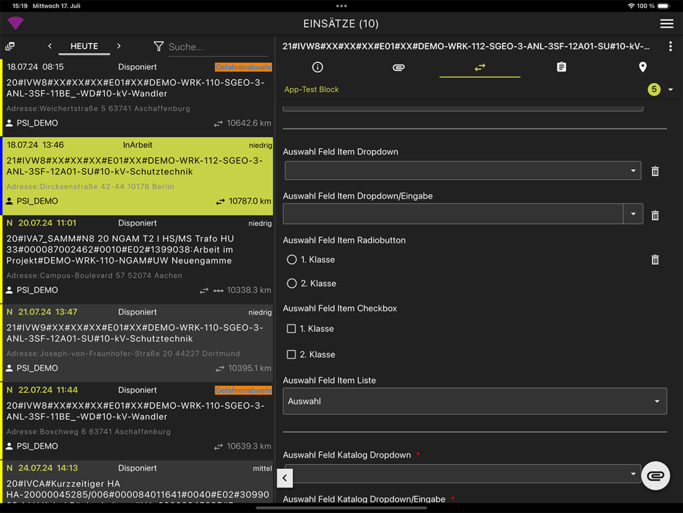This screenshot has height=513, width=683.
Task: Open the Auswahl Feld Item Dropdown
Action: 463,171
